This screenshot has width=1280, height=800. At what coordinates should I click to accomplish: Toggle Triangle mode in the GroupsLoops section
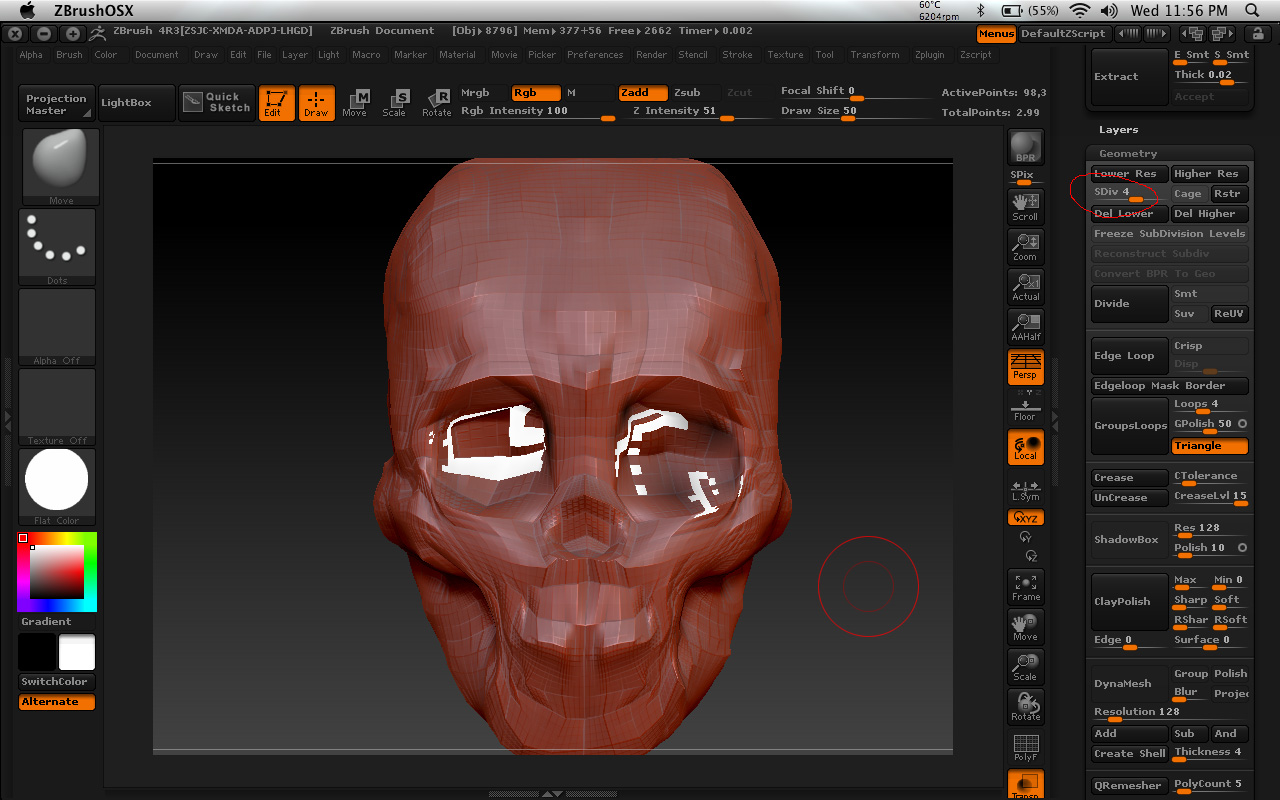[x=1209, y=445]
